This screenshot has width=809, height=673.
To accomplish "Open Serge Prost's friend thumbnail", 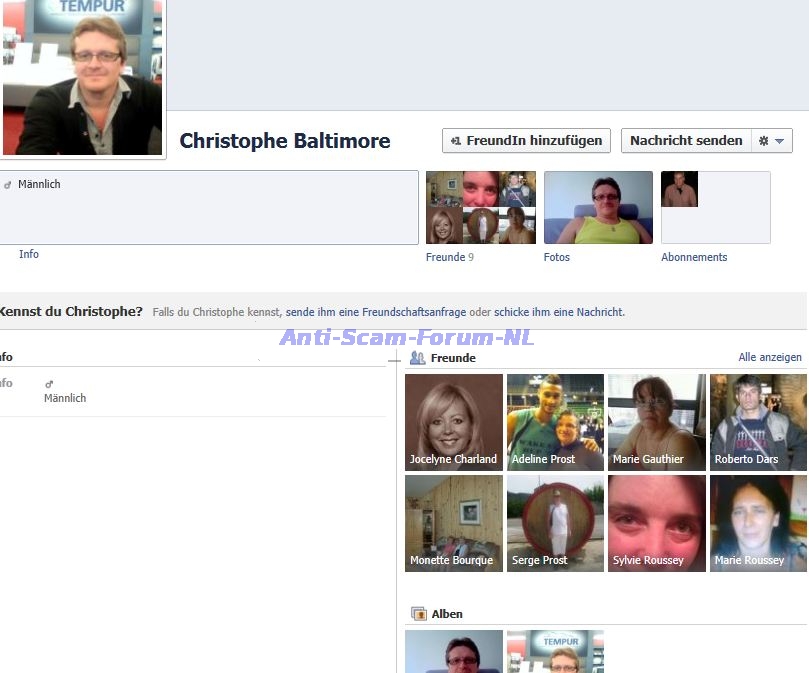I will [555, 523].
